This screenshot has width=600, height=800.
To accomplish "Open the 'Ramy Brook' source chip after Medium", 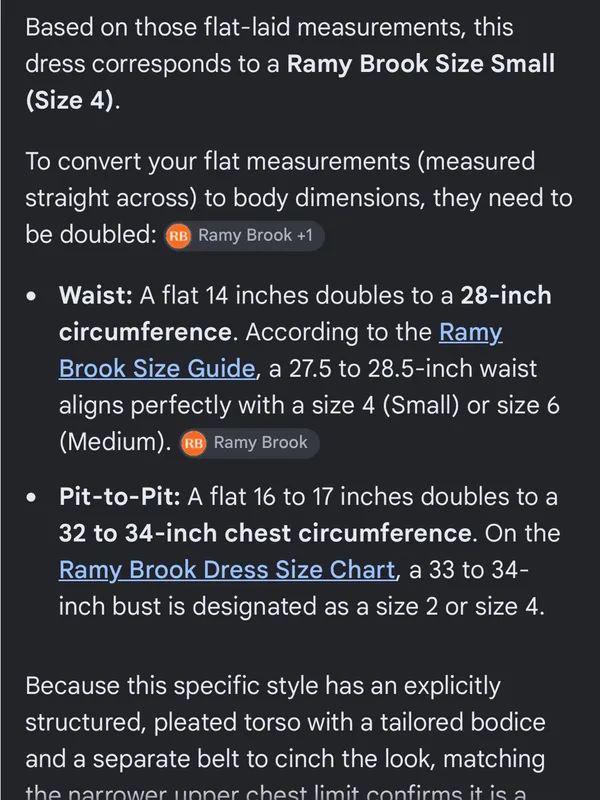I will (250, 443).
